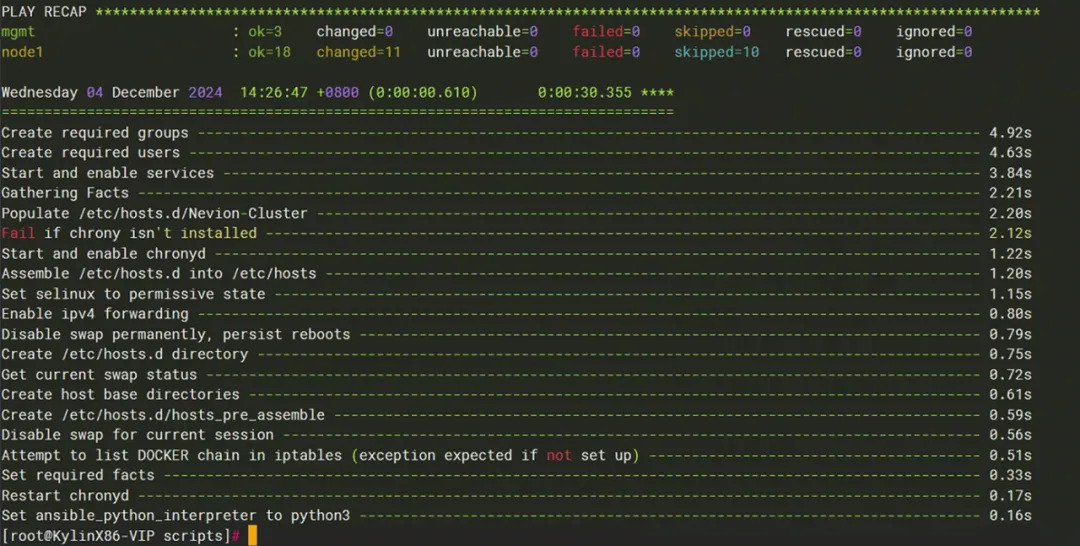
Task: Click the '0.51s' duration value
Action: tap(1010, 455)
